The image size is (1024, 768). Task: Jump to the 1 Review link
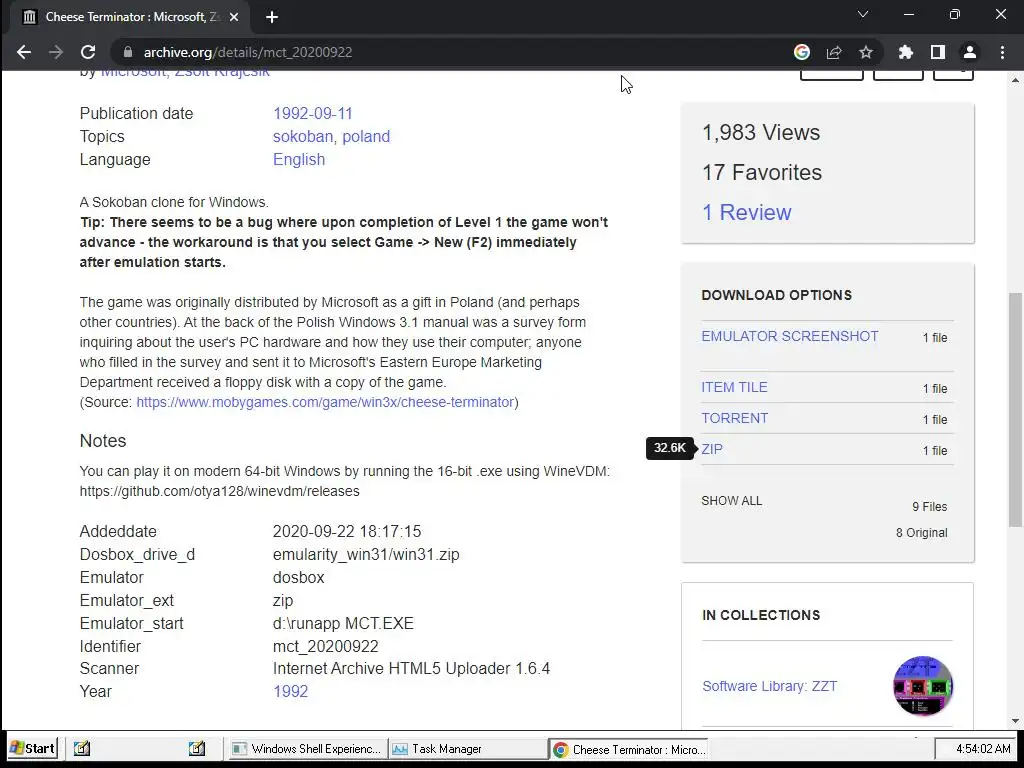point(746,212)
